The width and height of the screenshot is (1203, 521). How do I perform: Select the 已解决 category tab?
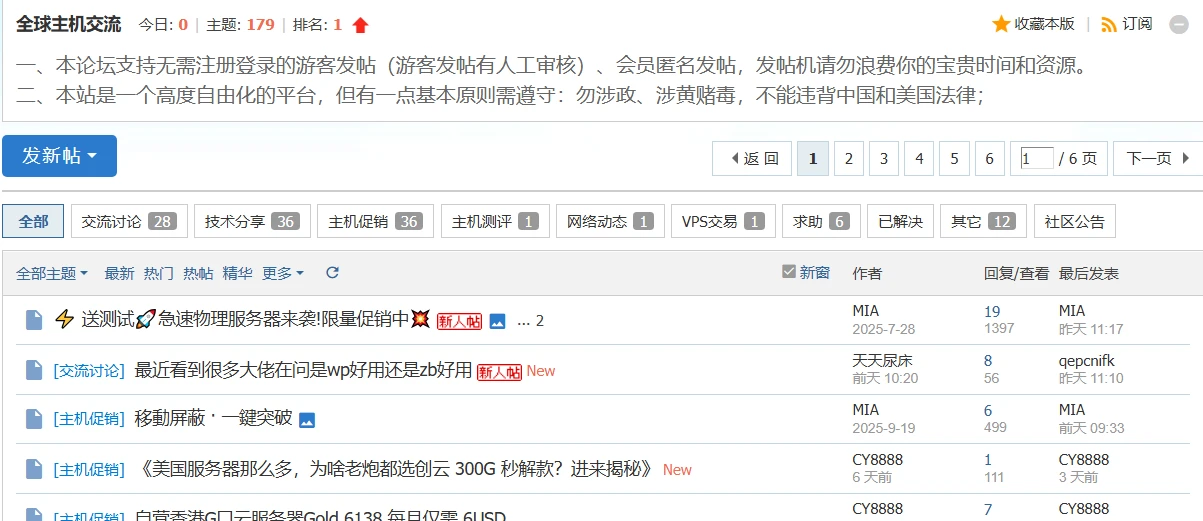[900, 221]
